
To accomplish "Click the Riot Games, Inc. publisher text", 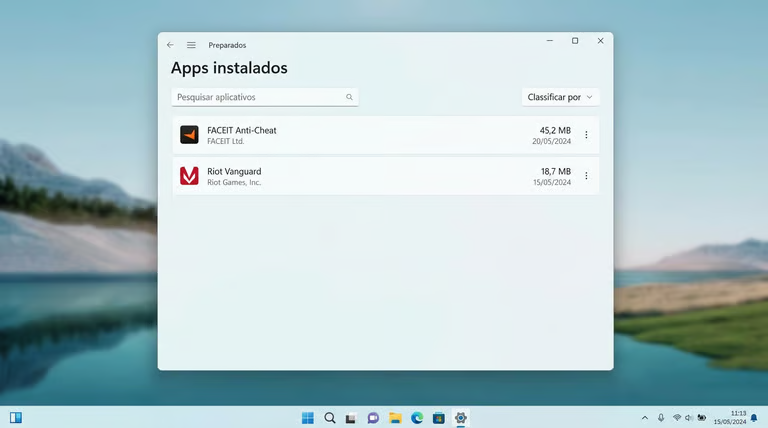I will point(234,182).
